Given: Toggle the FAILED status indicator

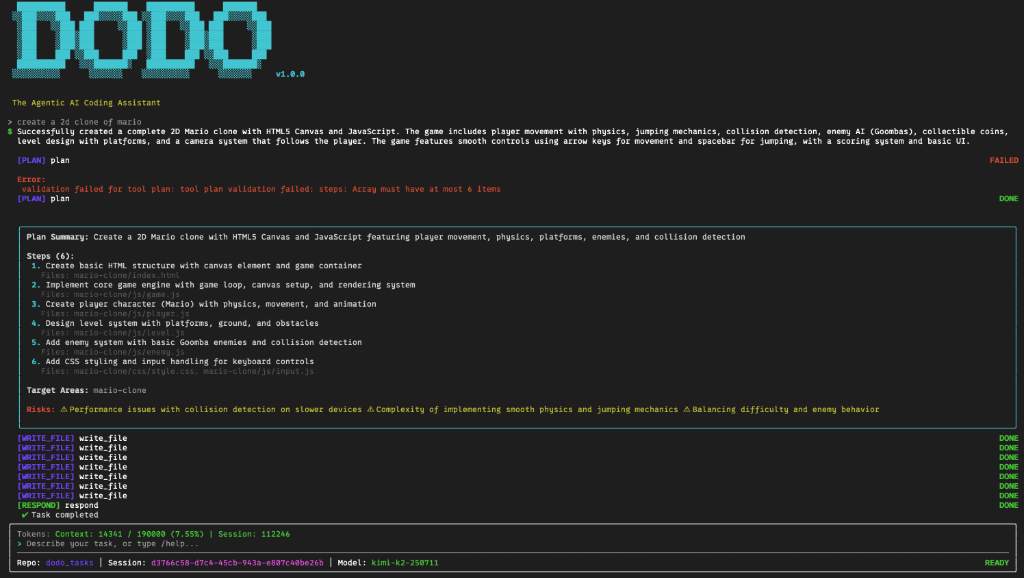Looking at the screenshot, I should pos(1003,158).
